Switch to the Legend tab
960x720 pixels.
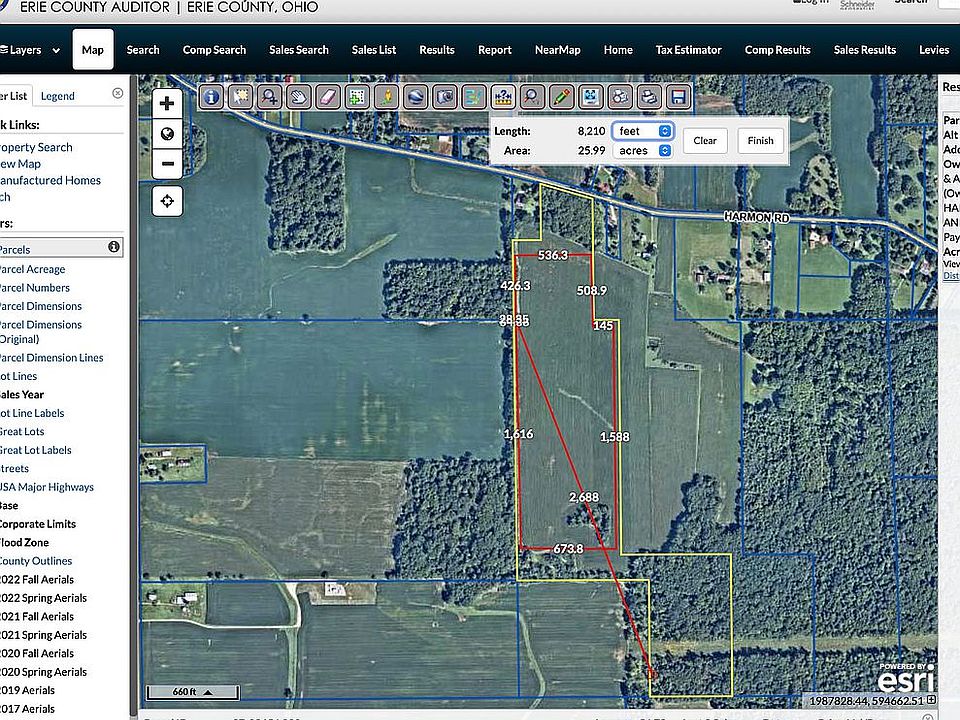58,96
